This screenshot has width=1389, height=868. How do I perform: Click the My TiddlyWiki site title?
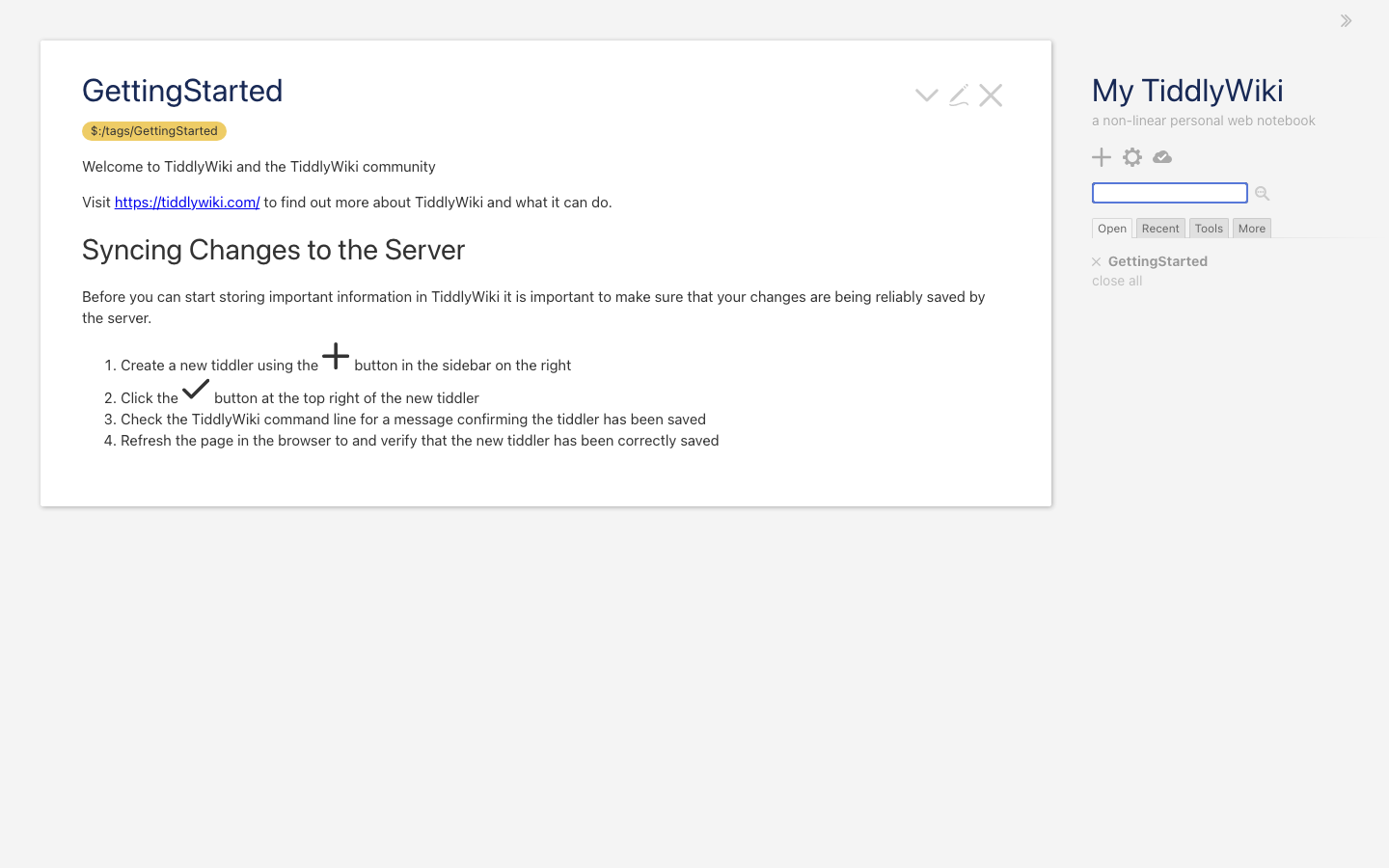tap(1187, 91)
